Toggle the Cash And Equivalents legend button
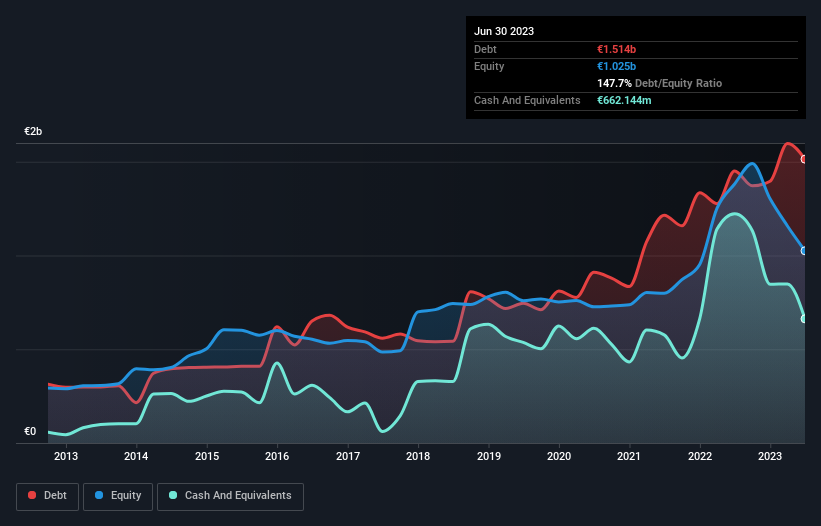Viewport: 821px width, 526px height. coord(230,496)
